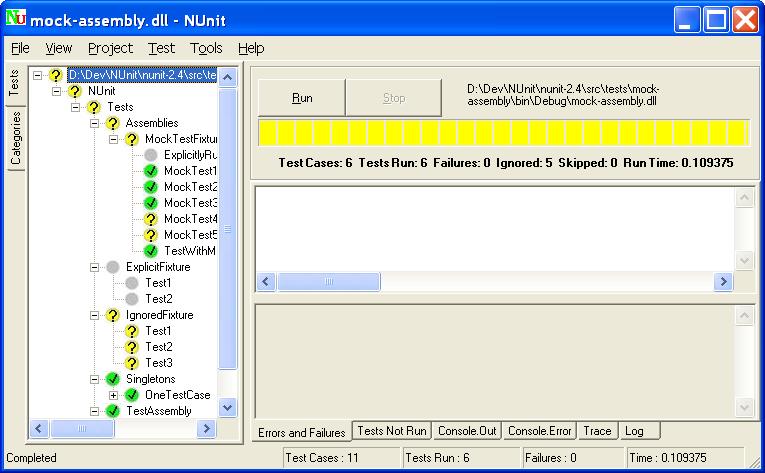Click the green check icon beside TestAssembly

[x=112, y=411]
